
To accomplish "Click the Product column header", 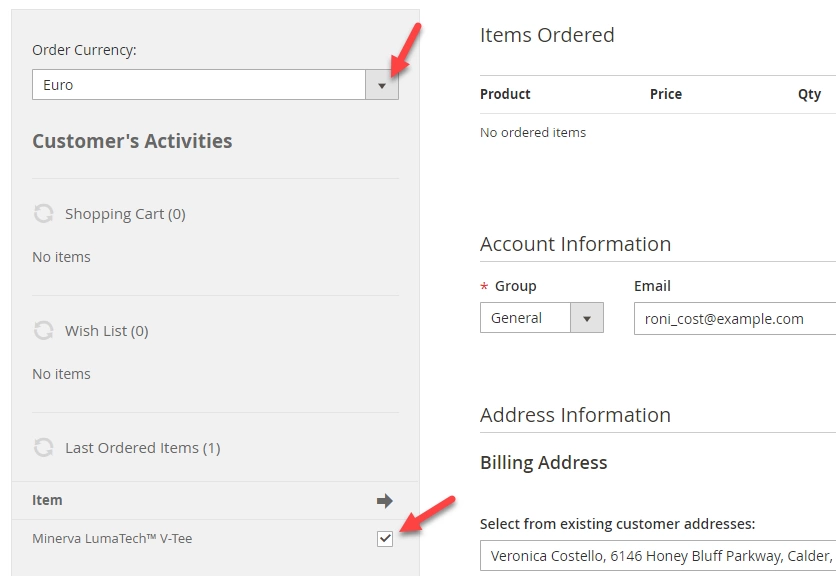I will tap(505, 94).
